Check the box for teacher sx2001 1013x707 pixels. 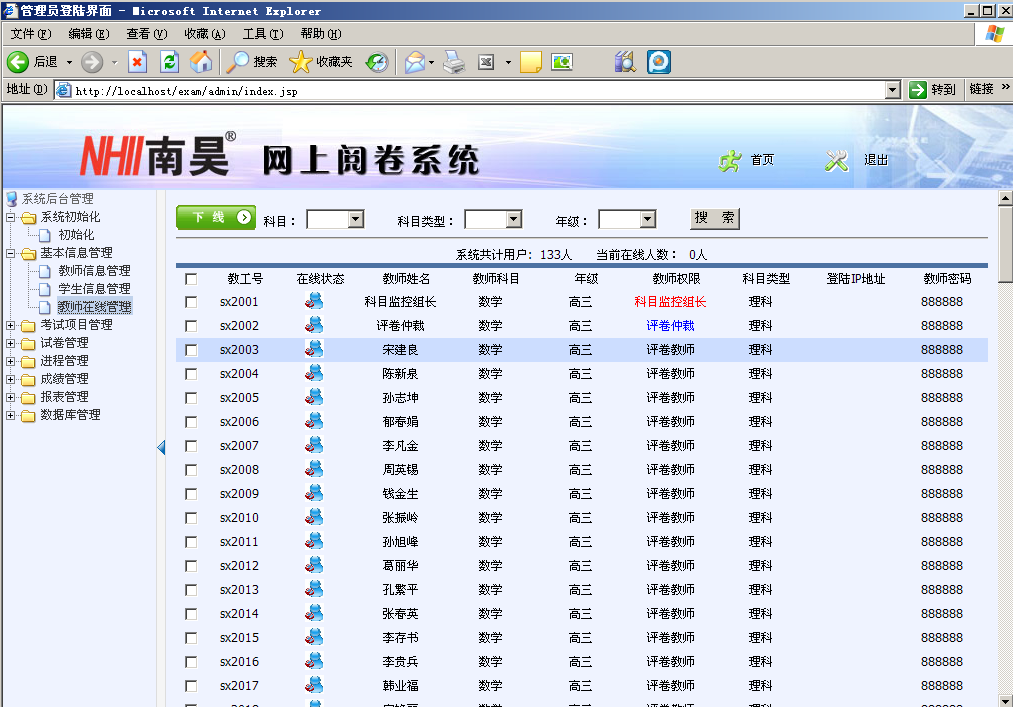pyautogui.click(x=191, y=302)
